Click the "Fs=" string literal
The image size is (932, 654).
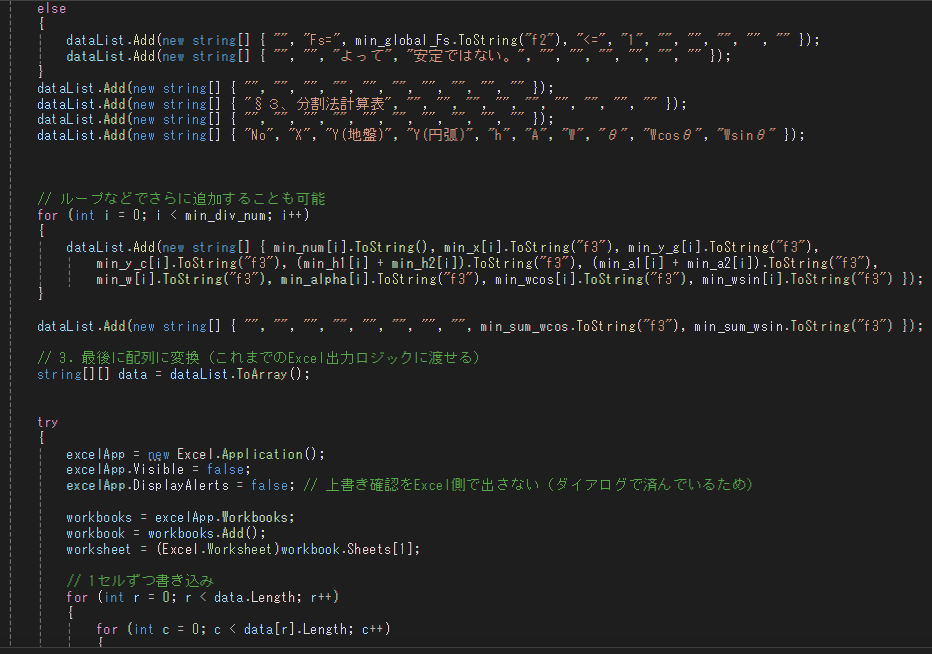pyautogui.click(x=324, y=40)
